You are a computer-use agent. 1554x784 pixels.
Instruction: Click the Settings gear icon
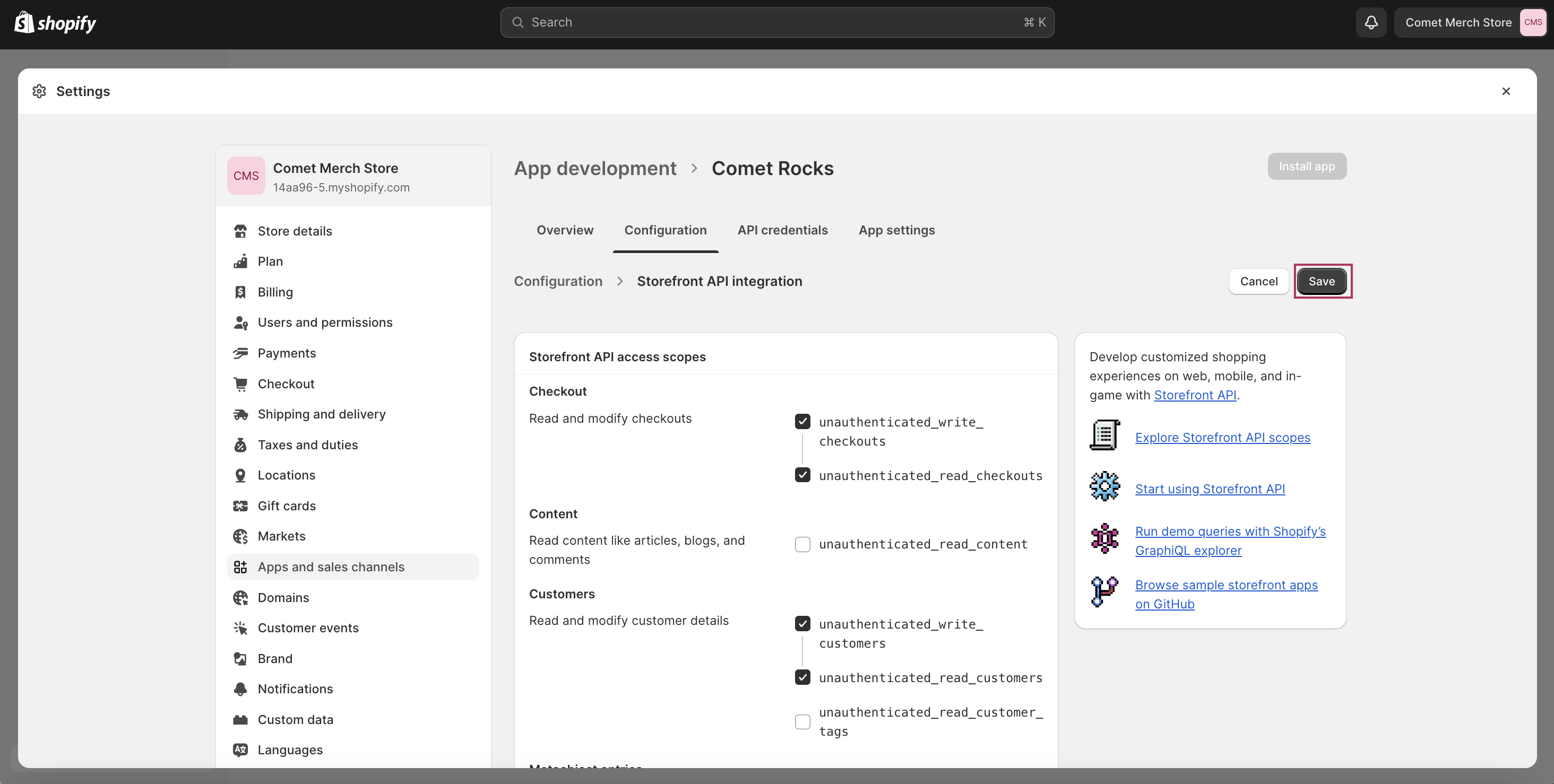point(39,91)
